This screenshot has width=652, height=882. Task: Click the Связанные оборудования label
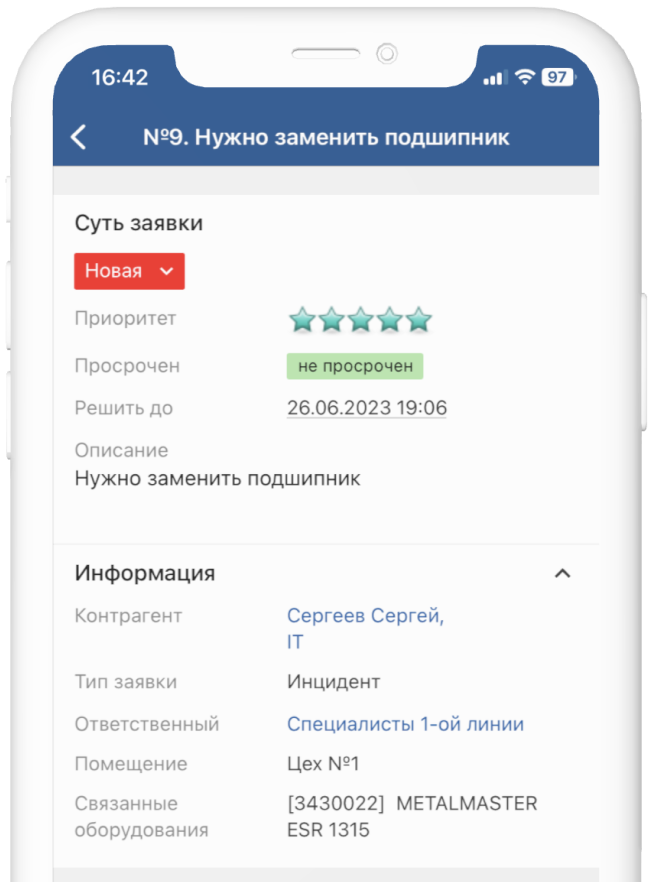(142, 817)
